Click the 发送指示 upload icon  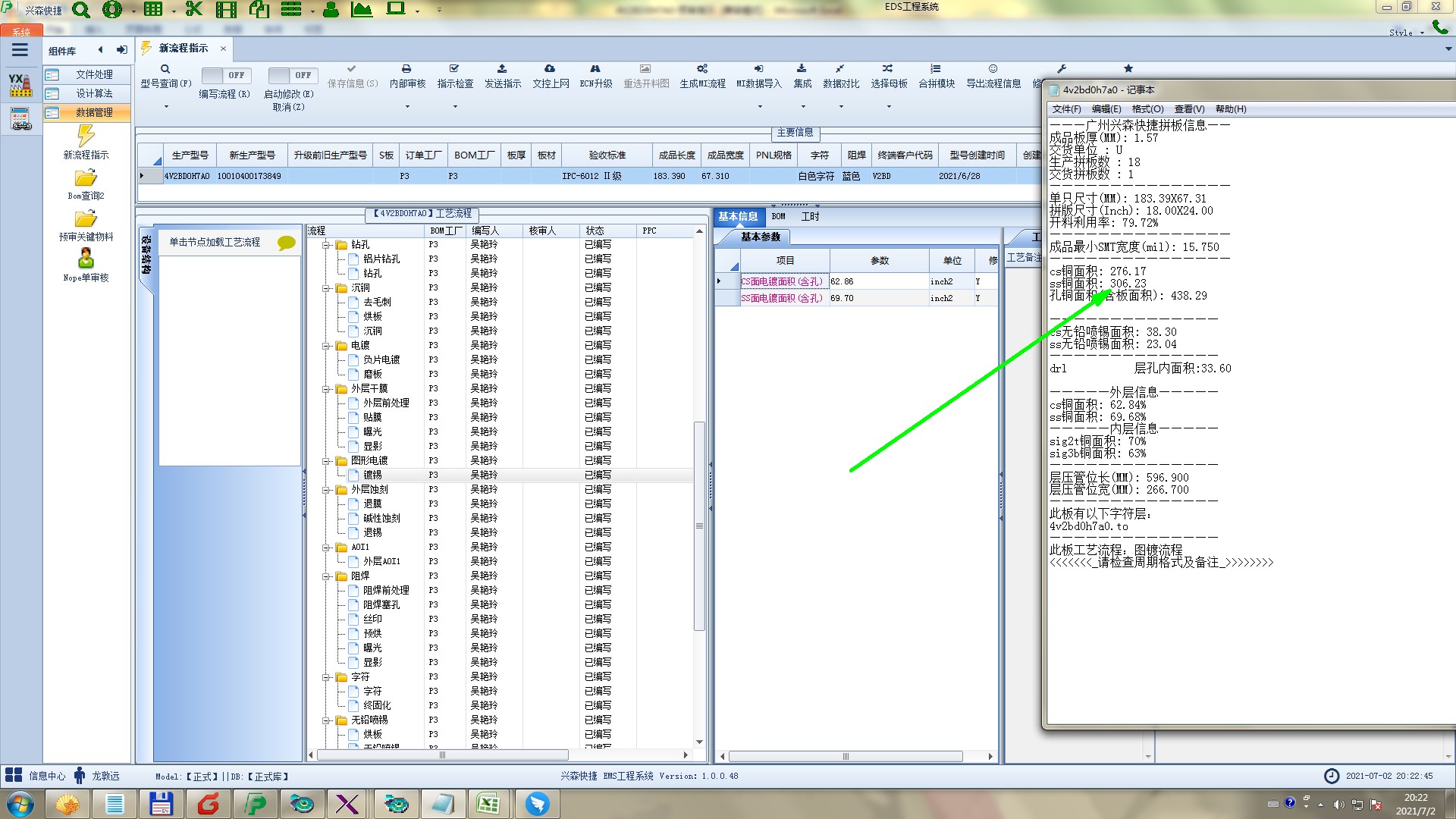click(x=502, y=69)
